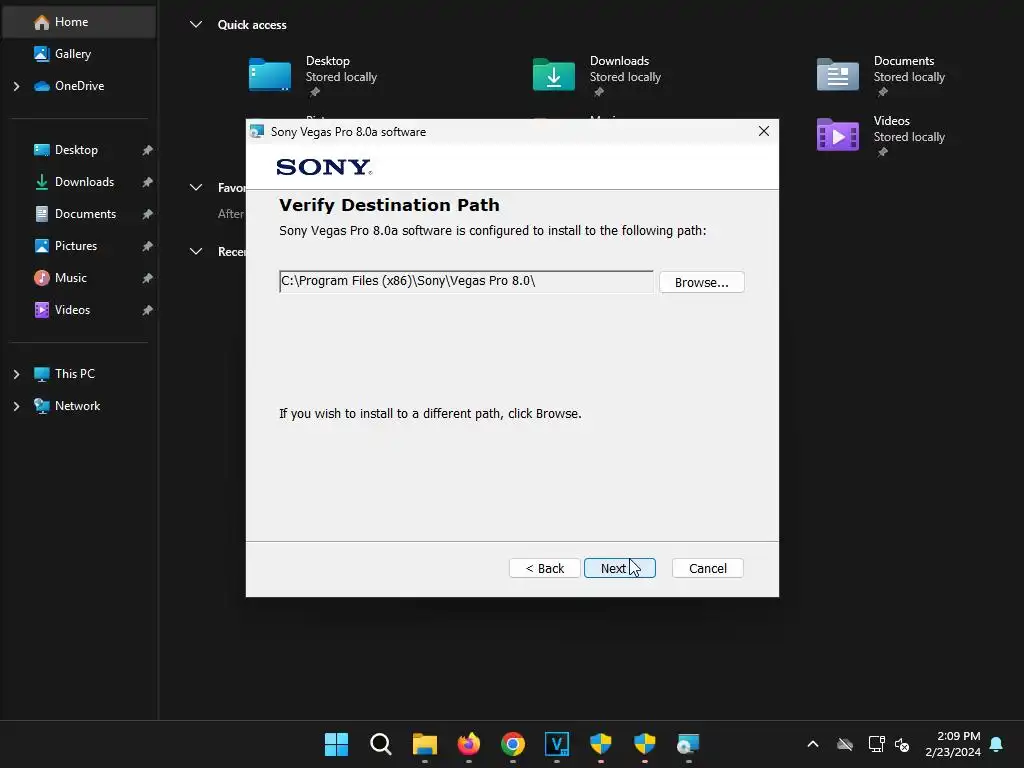Launch Firefox from the taskbar
This screenshot has width=1024, height=768.
click(468, 744)
